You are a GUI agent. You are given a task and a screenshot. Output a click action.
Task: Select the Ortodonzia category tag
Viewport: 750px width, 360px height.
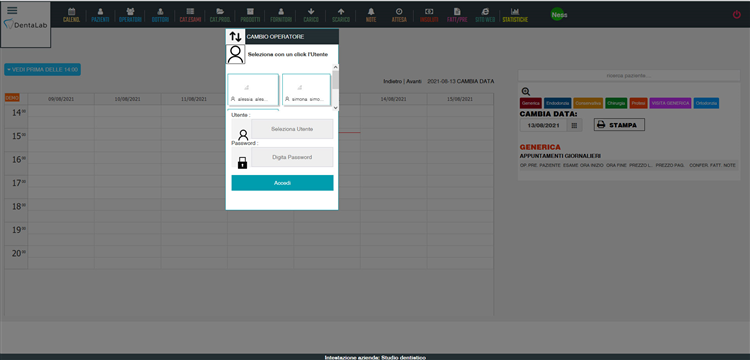[x=706, y=103]
